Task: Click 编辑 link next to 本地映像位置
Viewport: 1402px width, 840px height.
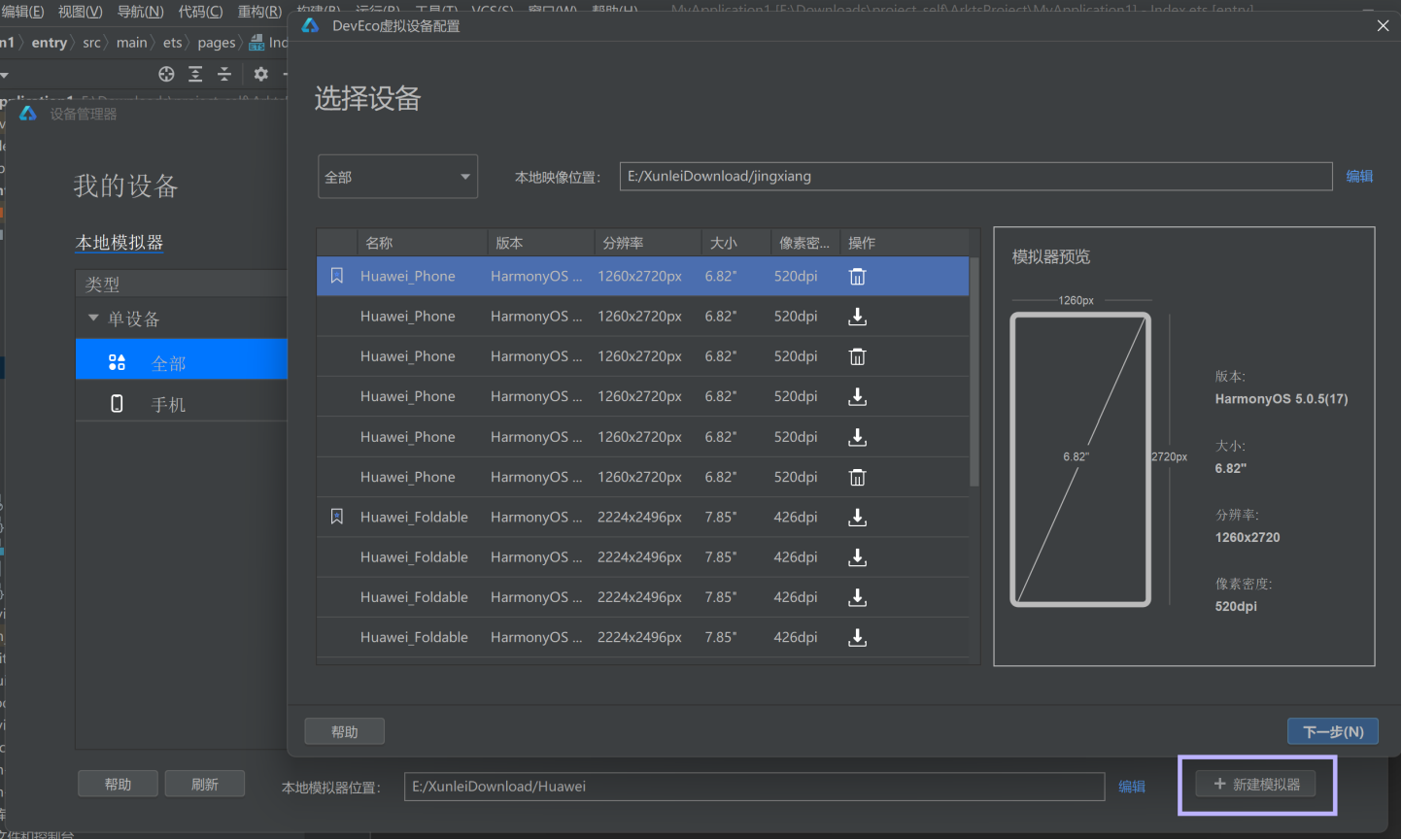Action: tap(1359, 176)
